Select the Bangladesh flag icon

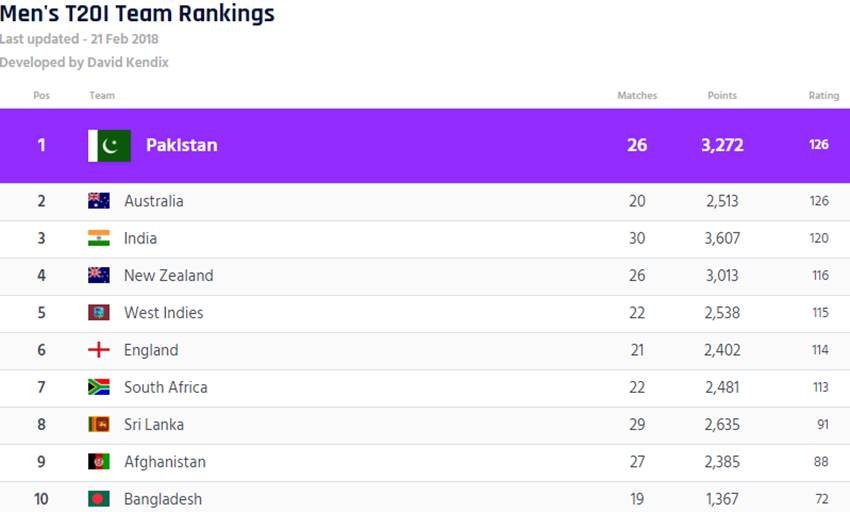(x=99, y=499)
